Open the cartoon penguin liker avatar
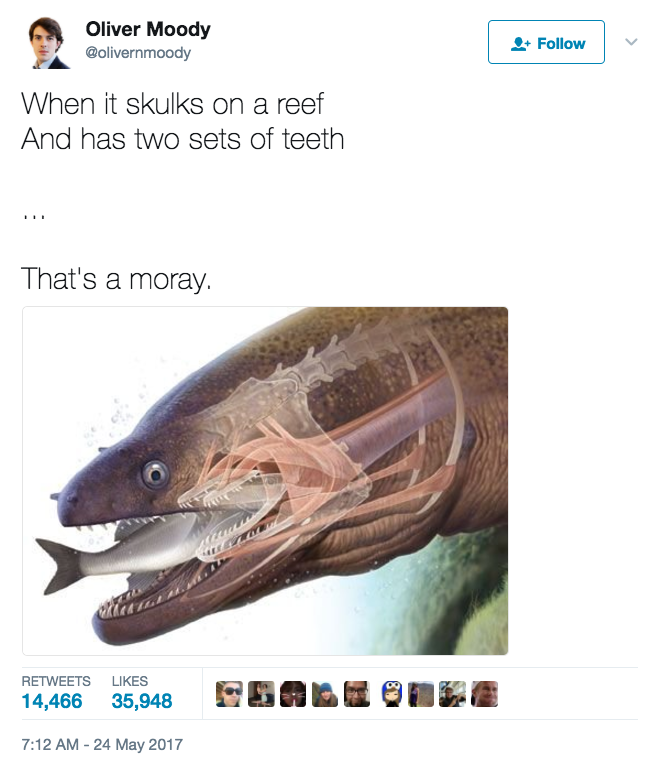The width and height of the screenshot is (654, 768). pos(391,694)
